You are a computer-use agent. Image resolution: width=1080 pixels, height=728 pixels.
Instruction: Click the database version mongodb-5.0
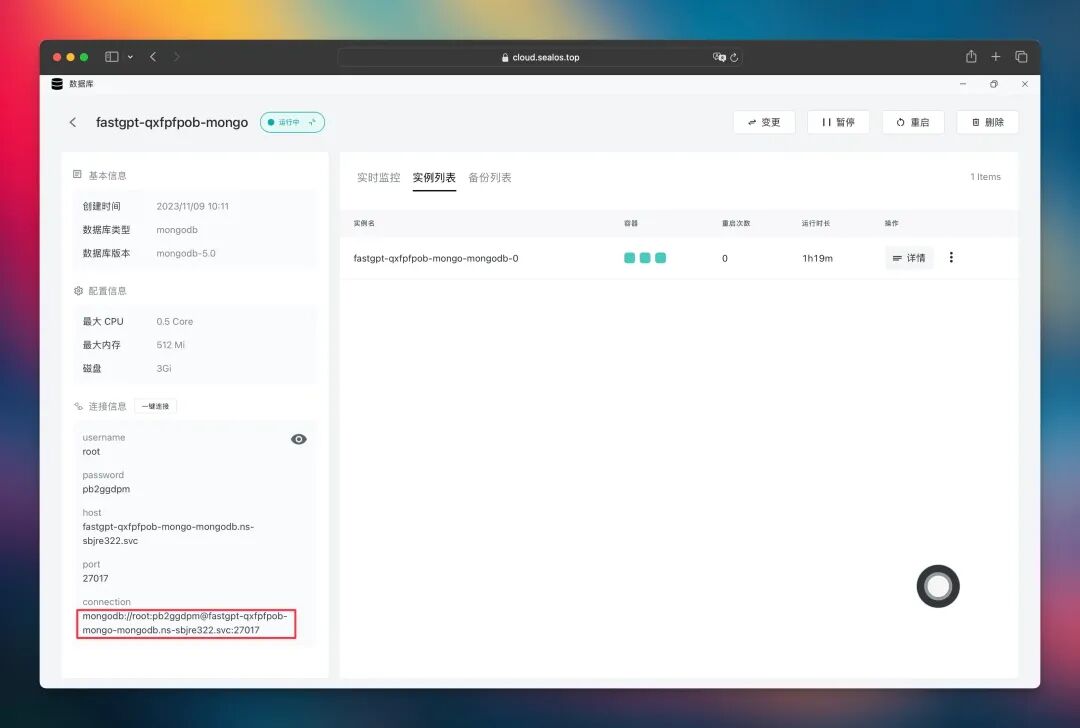point(186,253)
